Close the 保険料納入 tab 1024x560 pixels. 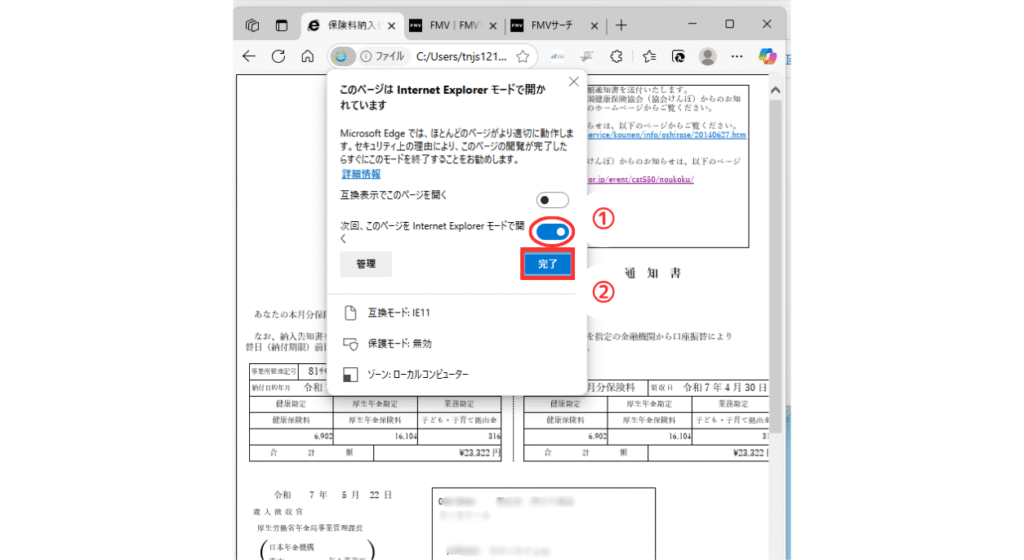pos(391,26)
